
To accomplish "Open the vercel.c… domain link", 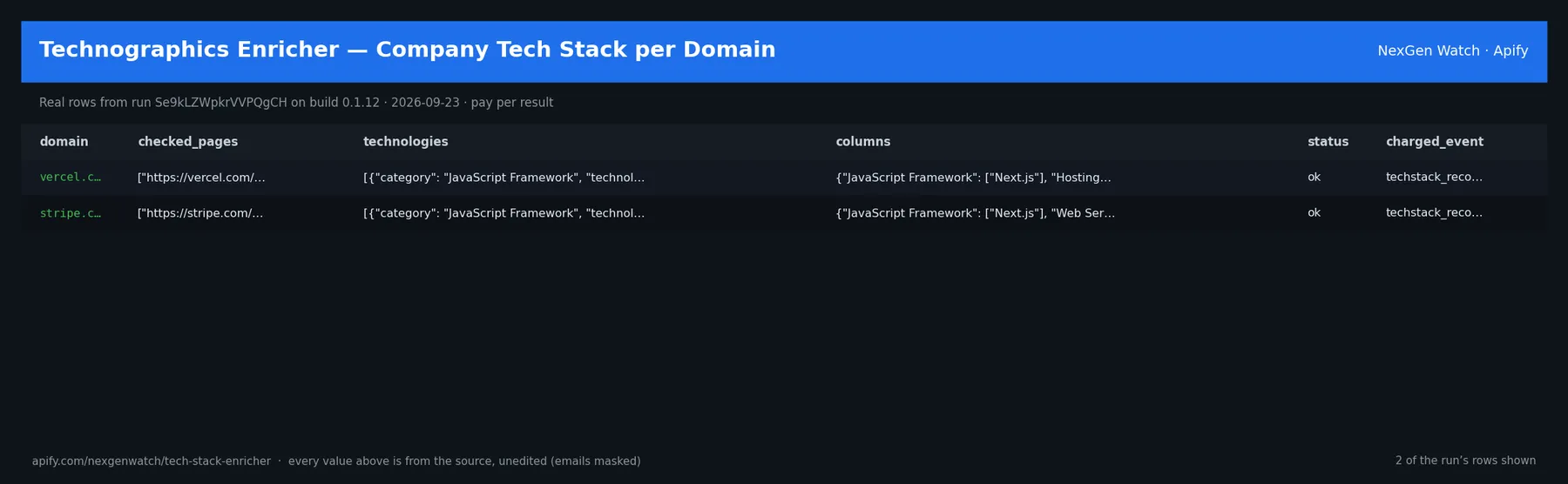I will [70, 178].
